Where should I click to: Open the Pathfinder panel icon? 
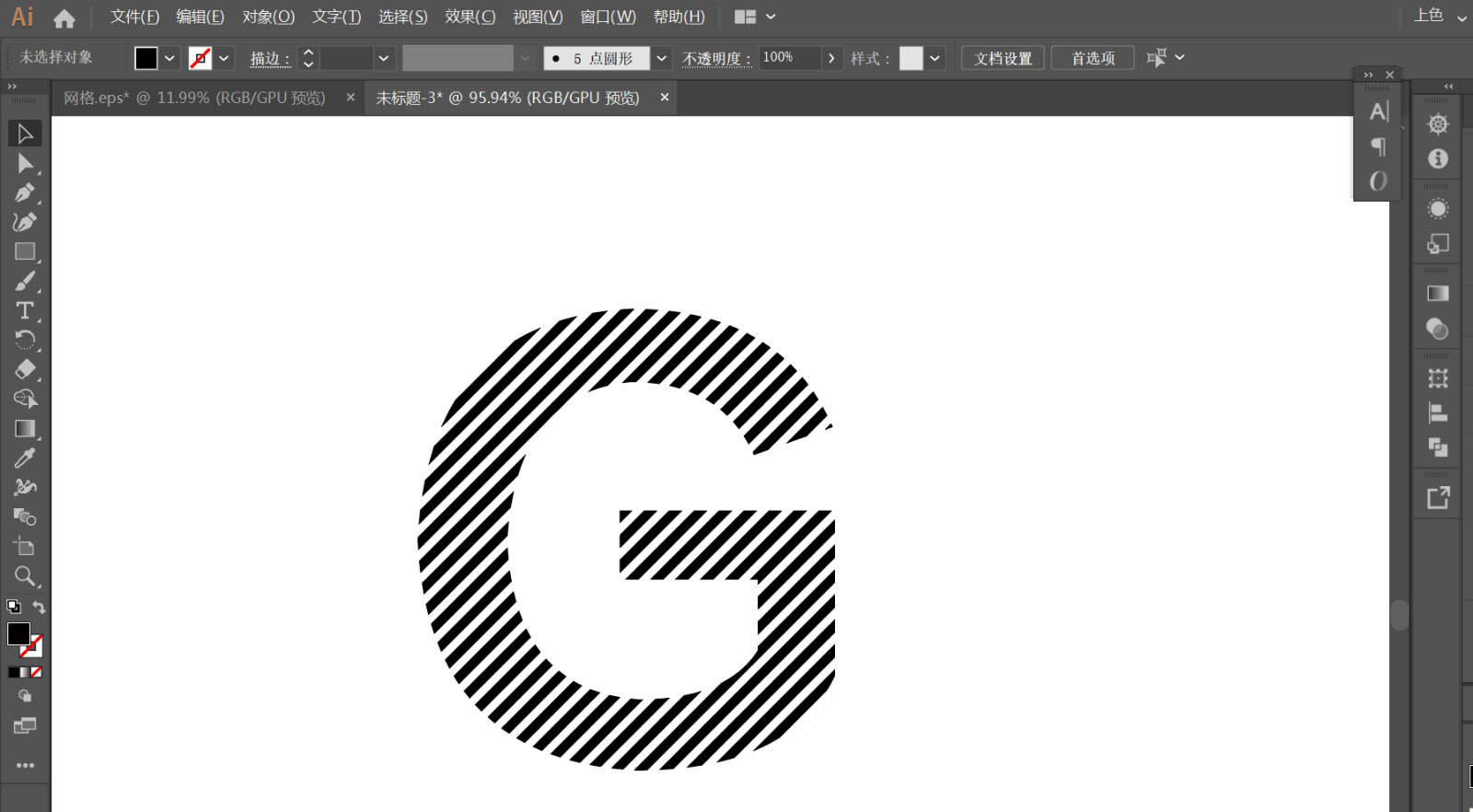1438,447
